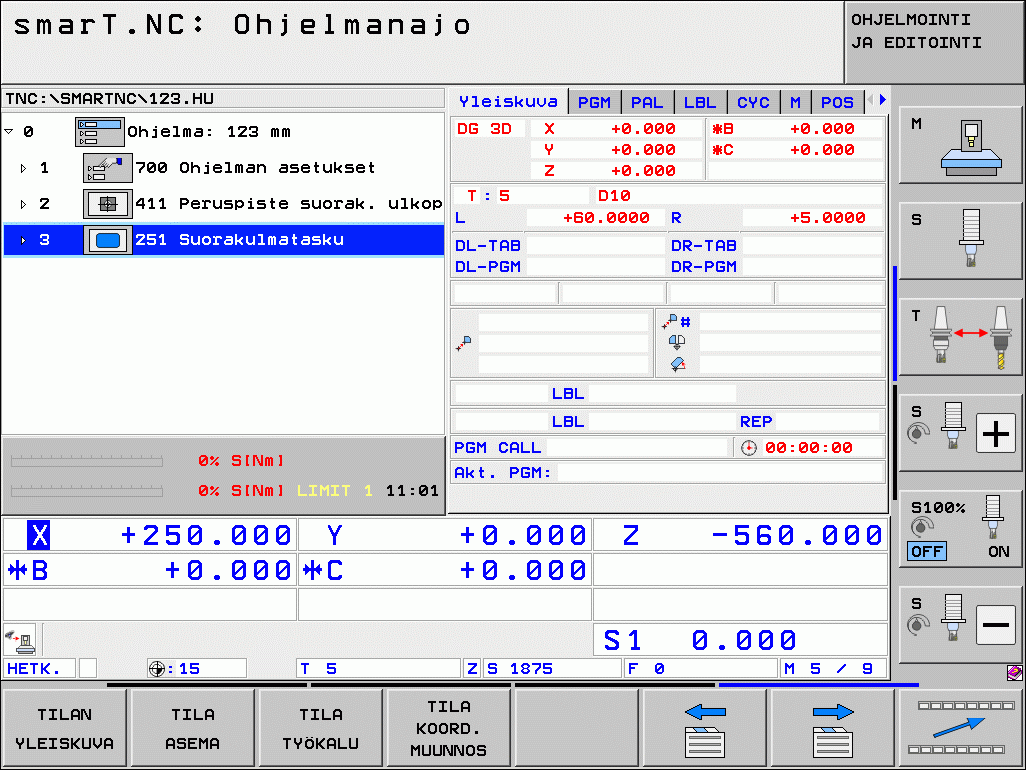Click the machine status icon above HETK.
This screenshot has width=1026, height=770.
[x=20, y=640]
